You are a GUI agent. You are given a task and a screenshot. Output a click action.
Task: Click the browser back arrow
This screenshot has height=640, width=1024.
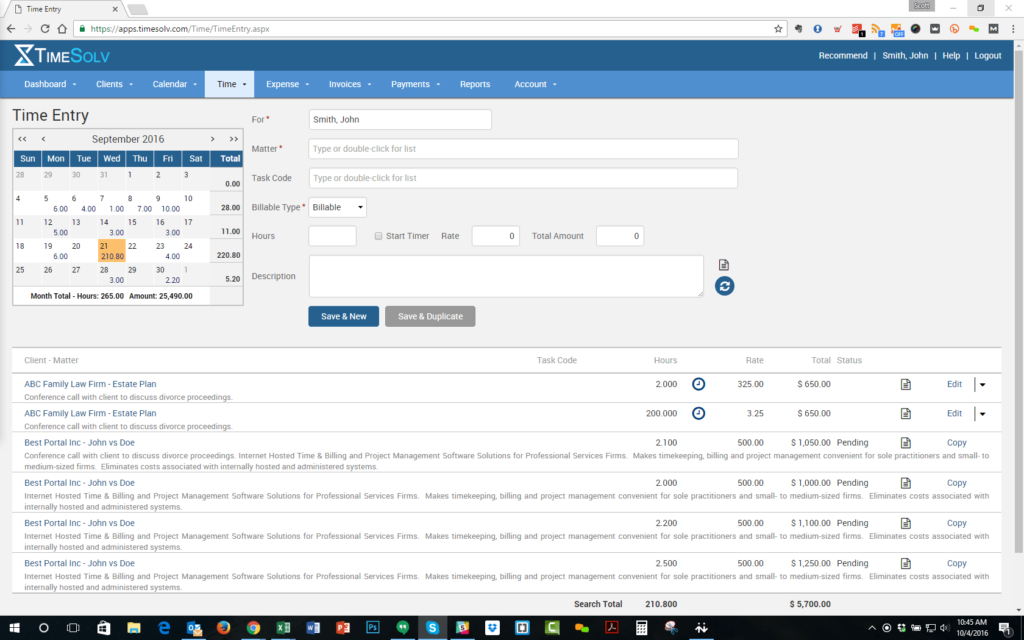11,28
